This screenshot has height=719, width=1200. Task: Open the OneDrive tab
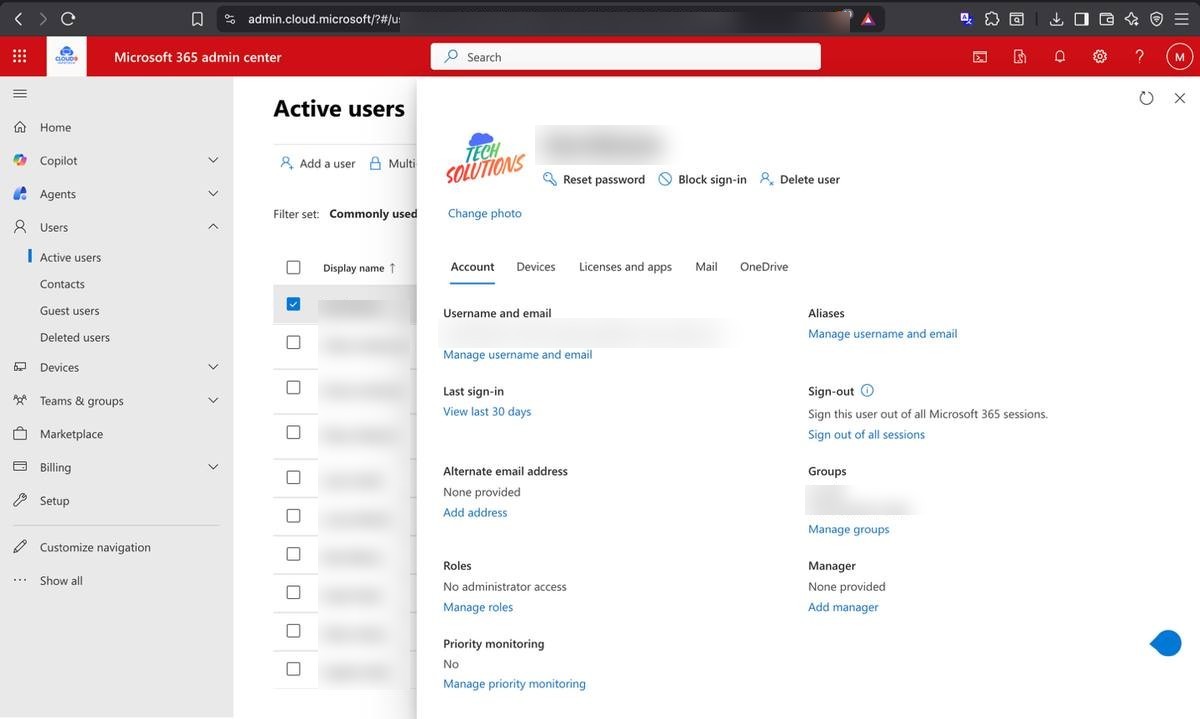tap(764, 267)
